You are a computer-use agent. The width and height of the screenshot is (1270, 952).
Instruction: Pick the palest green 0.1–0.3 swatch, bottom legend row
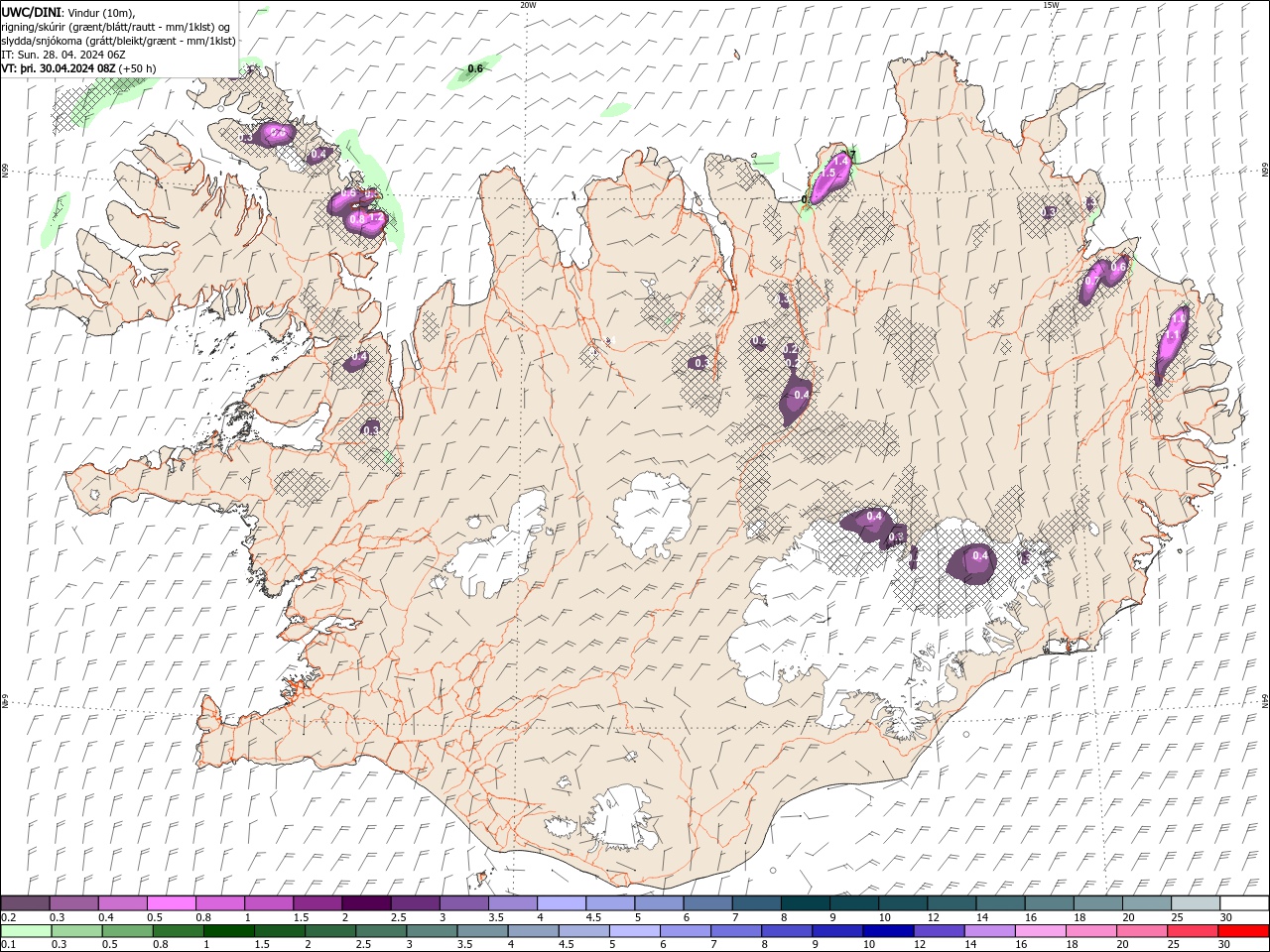tap(27, 931)
